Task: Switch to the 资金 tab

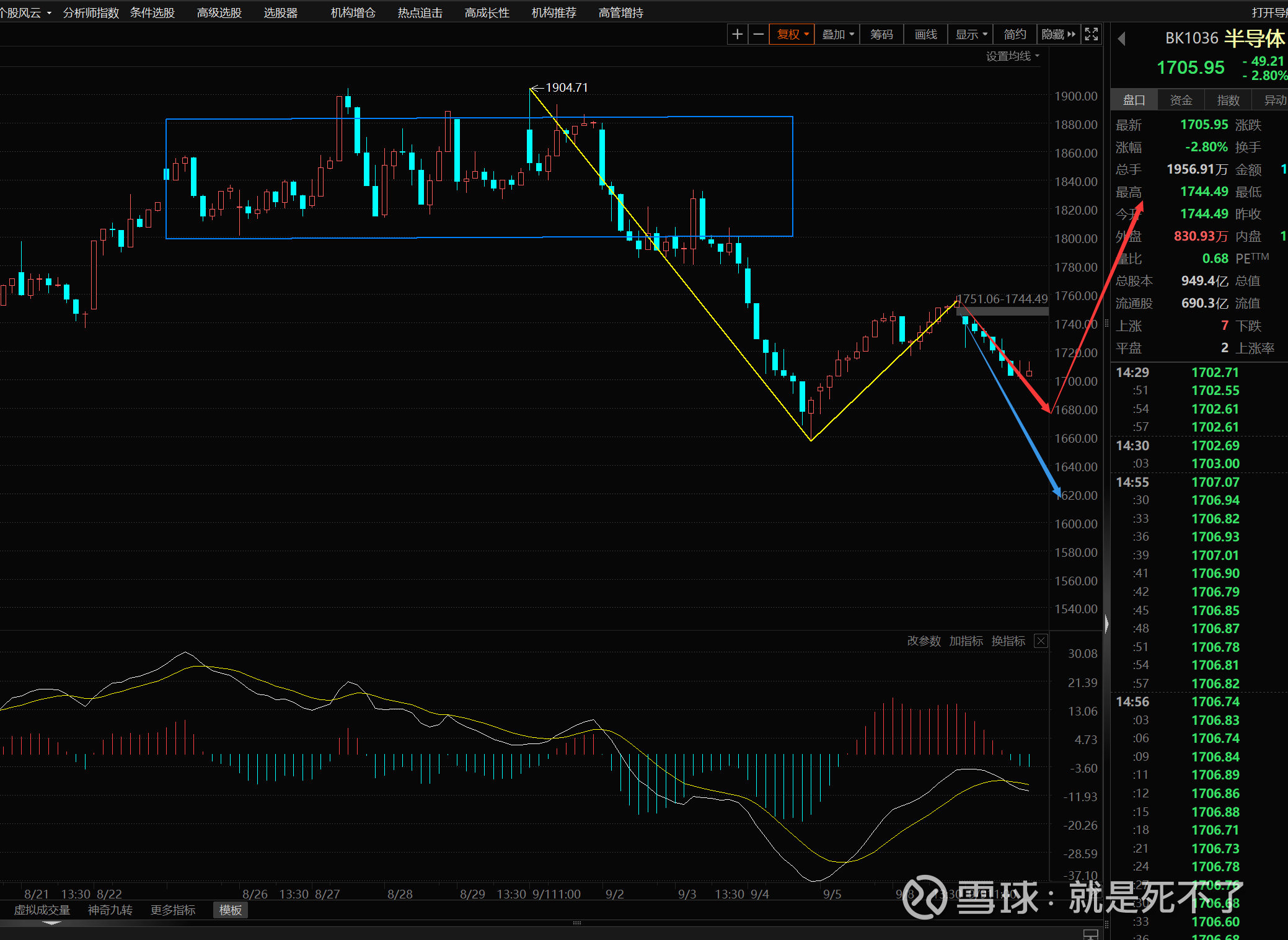Action: (1181, 100)
